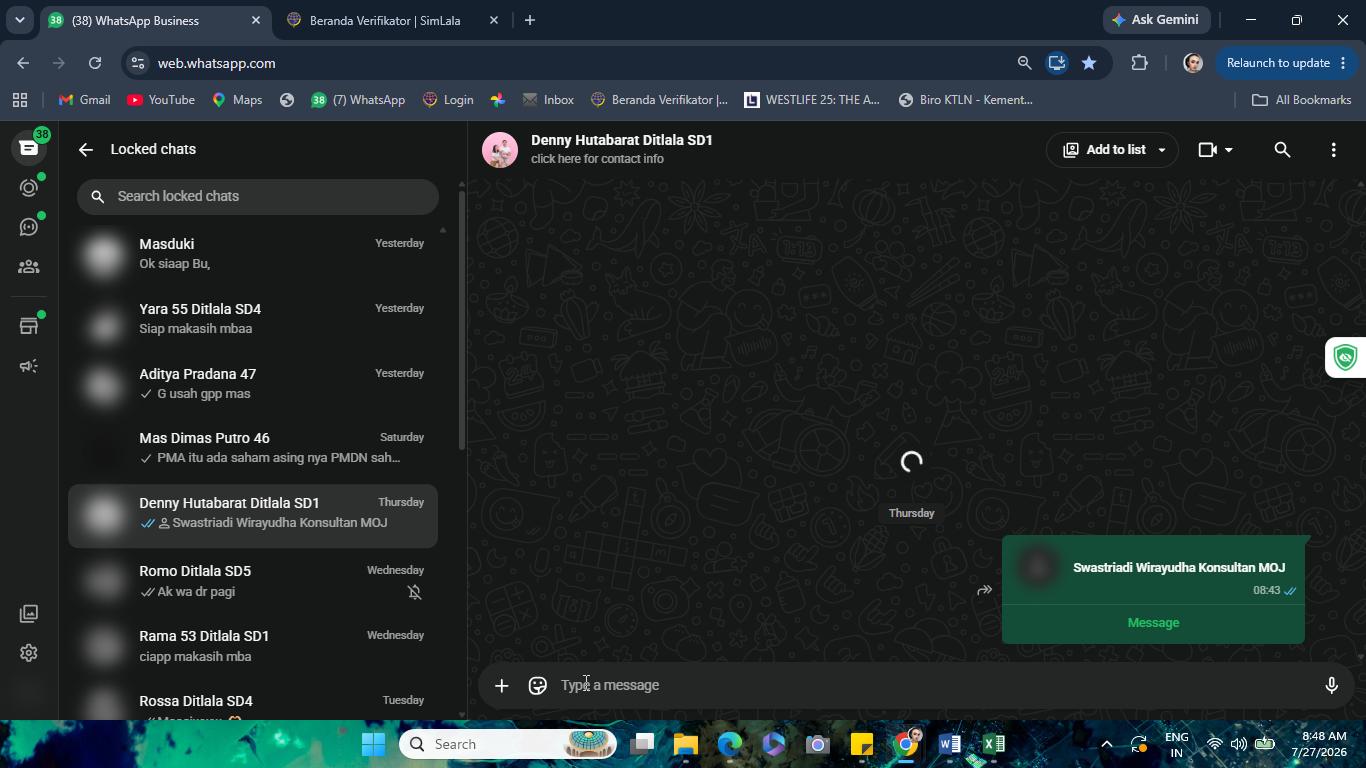
Task: Focus the Search locked chats field
Action: 258,196
